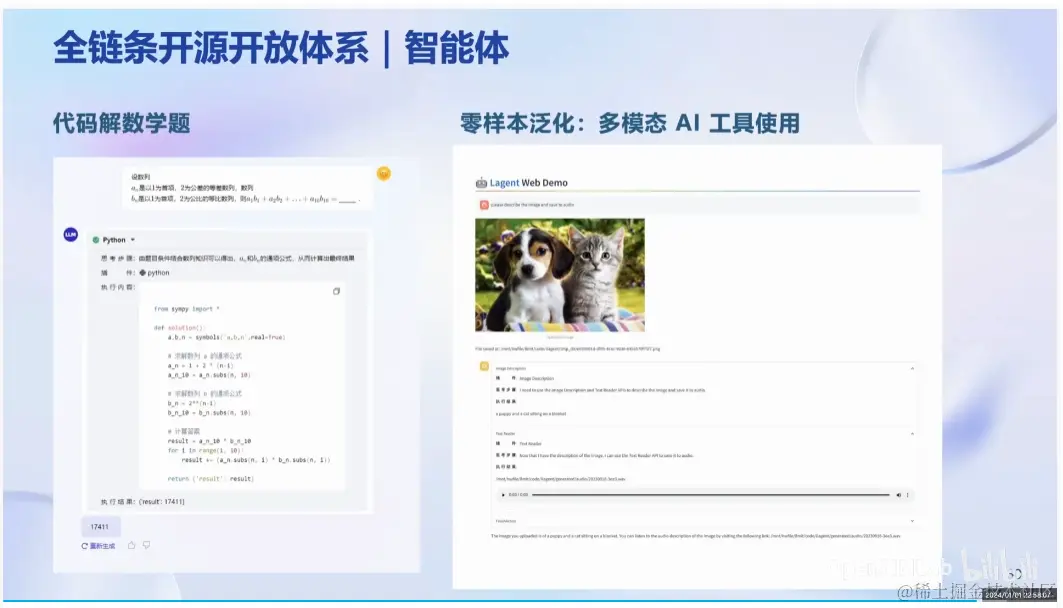Click the 执行结果 {'result': 17411} line
Image resolution: width=1063 pixels, height=608 pixels.
142,502
